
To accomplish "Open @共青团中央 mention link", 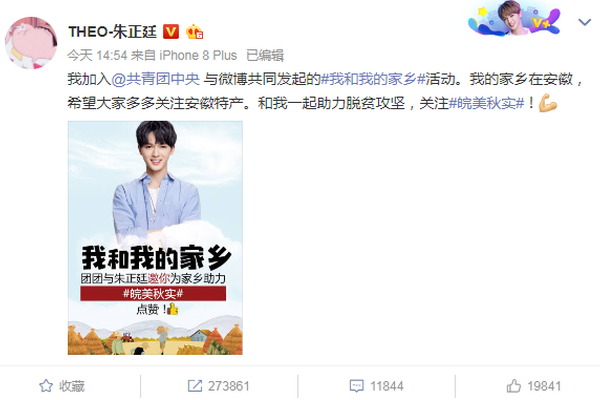I will [x=156, y=79].
